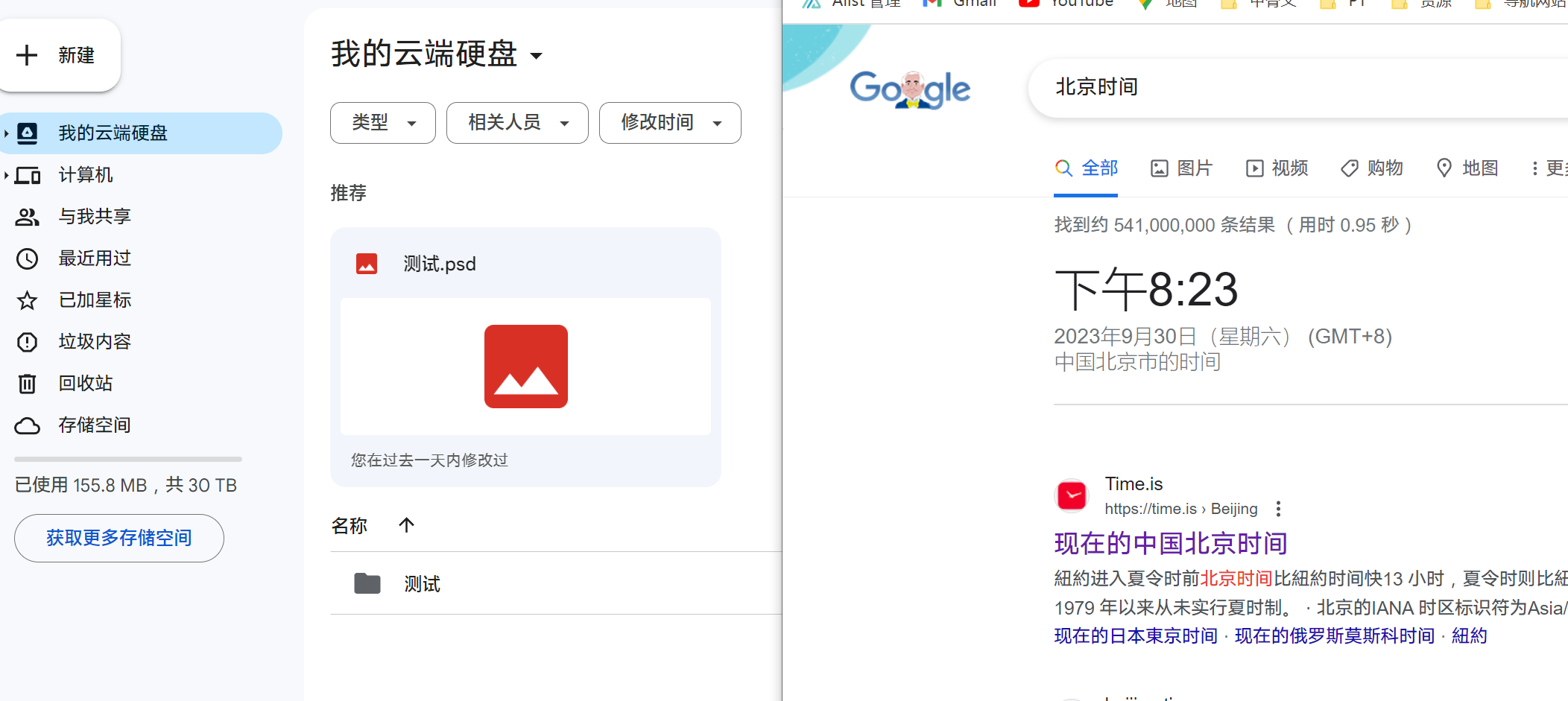The image size is (1568, 701).
Task: Open the Storage (存储空间) cloud icon
Action: 28,425
